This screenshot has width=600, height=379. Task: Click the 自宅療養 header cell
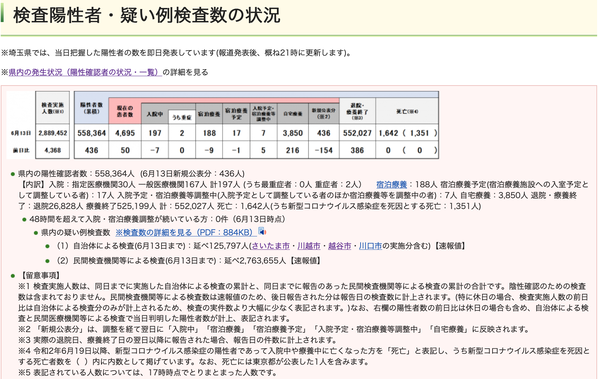click(293, 114)
